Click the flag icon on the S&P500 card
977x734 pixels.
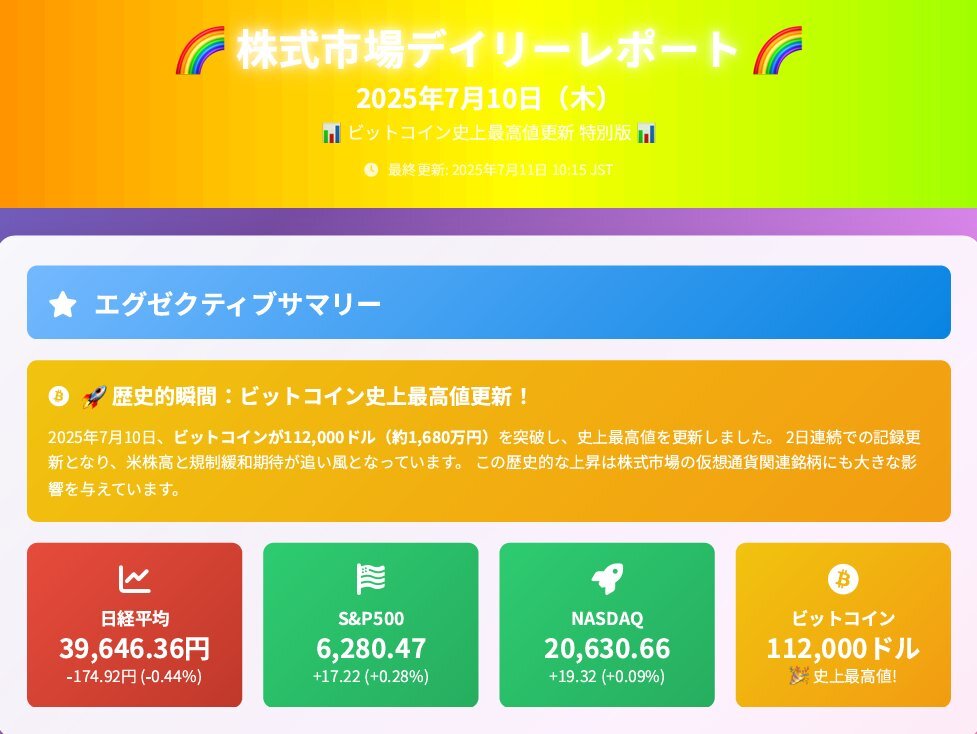point(371,579)
